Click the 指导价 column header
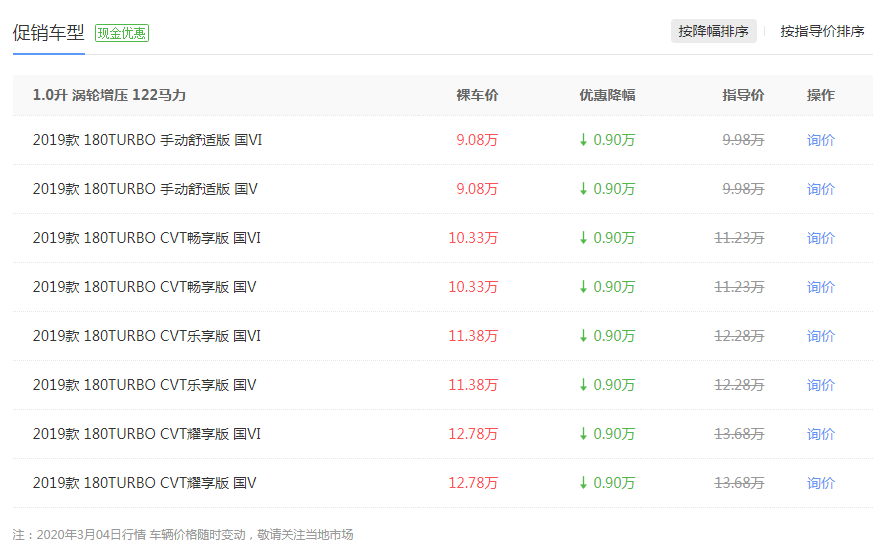The image size is (881, 556). (743, 95)
